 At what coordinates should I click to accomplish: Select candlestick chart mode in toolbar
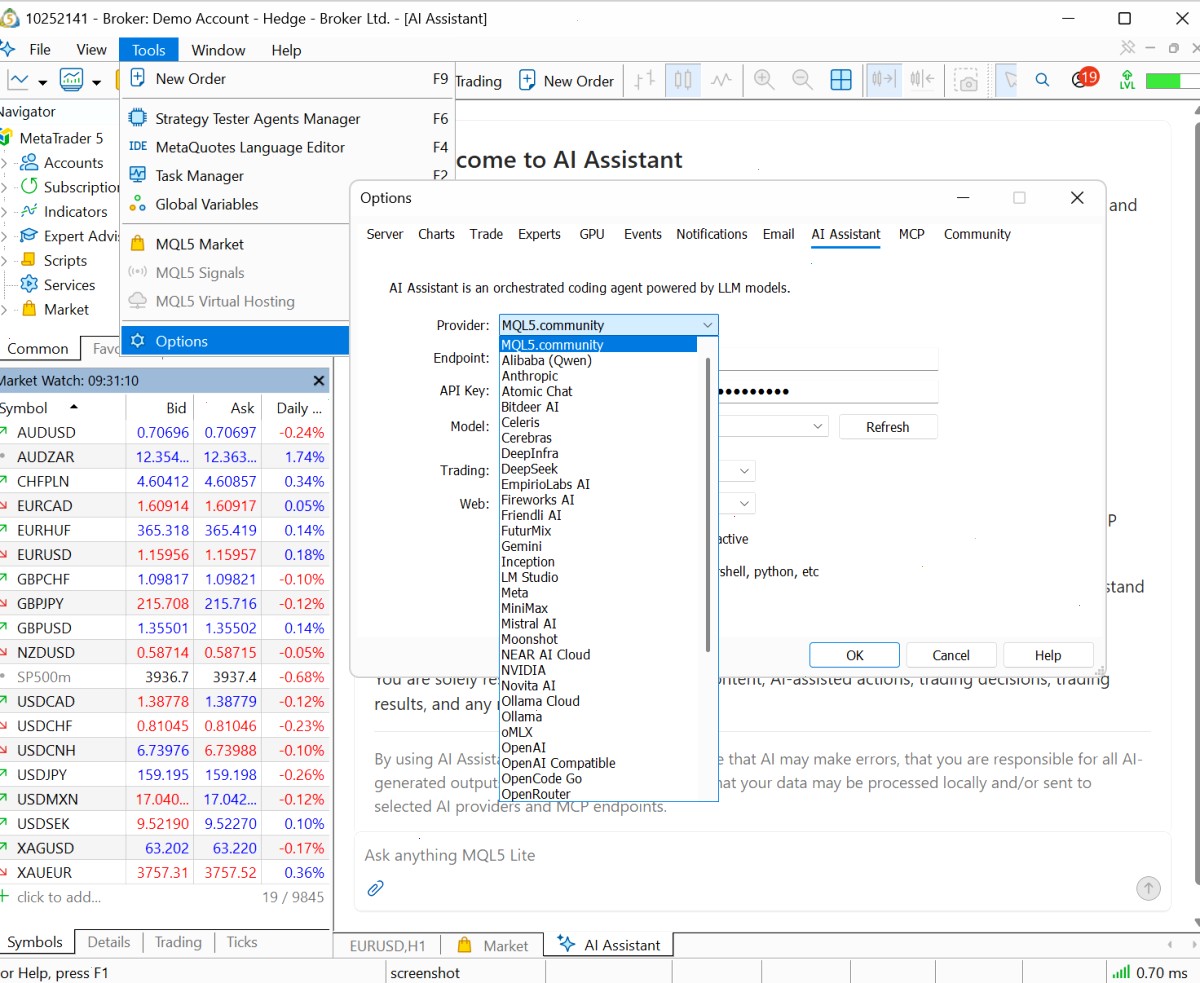coord(683,81)
